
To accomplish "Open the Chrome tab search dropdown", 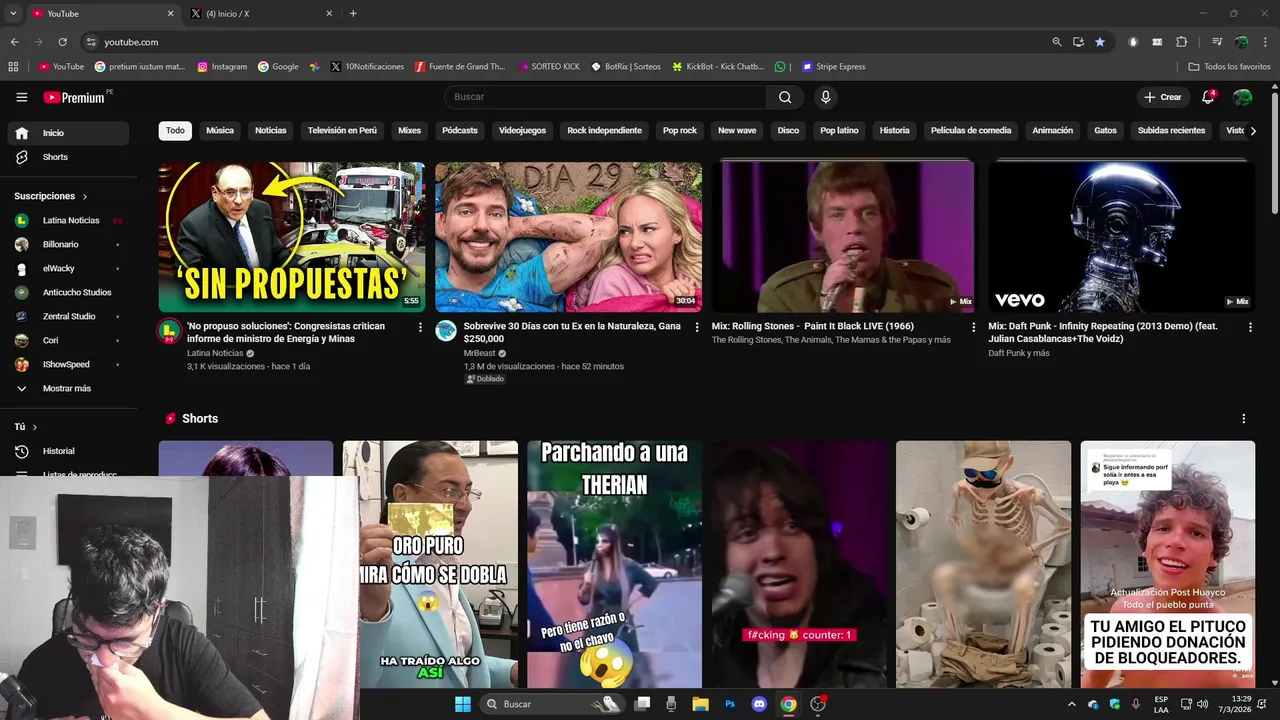I will pos(13,14).
